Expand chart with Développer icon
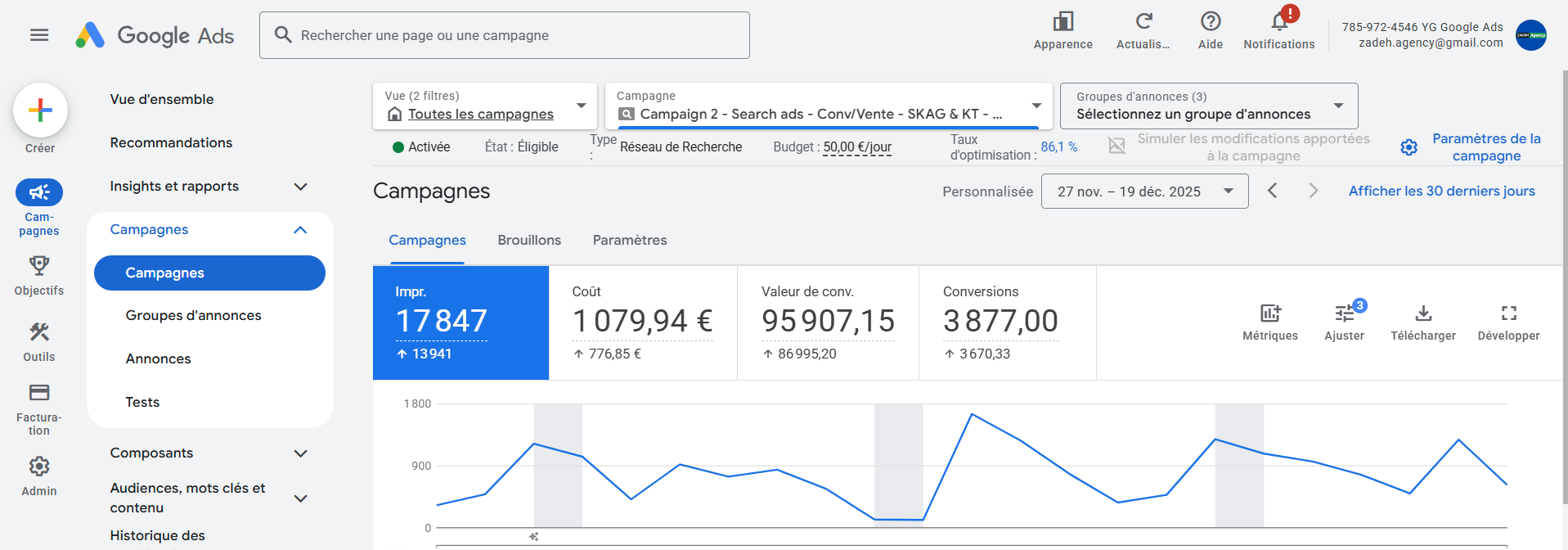 coord(1508,313)
